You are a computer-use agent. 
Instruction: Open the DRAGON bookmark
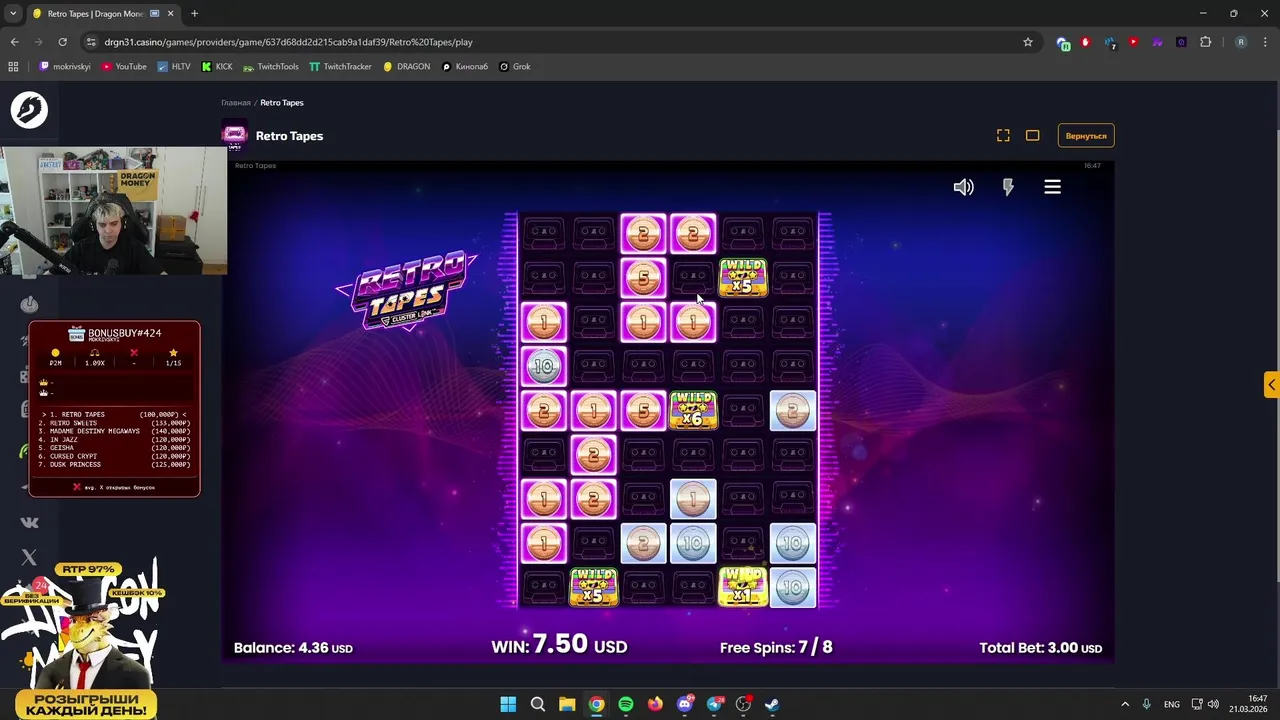click(406, 66)
